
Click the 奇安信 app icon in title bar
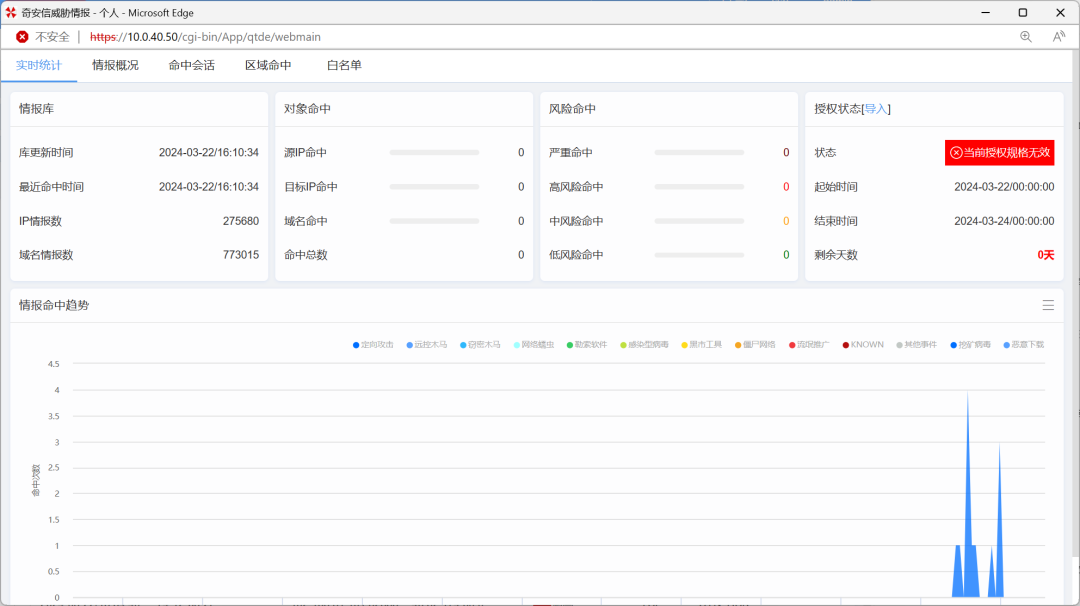(x=10, y=12)
